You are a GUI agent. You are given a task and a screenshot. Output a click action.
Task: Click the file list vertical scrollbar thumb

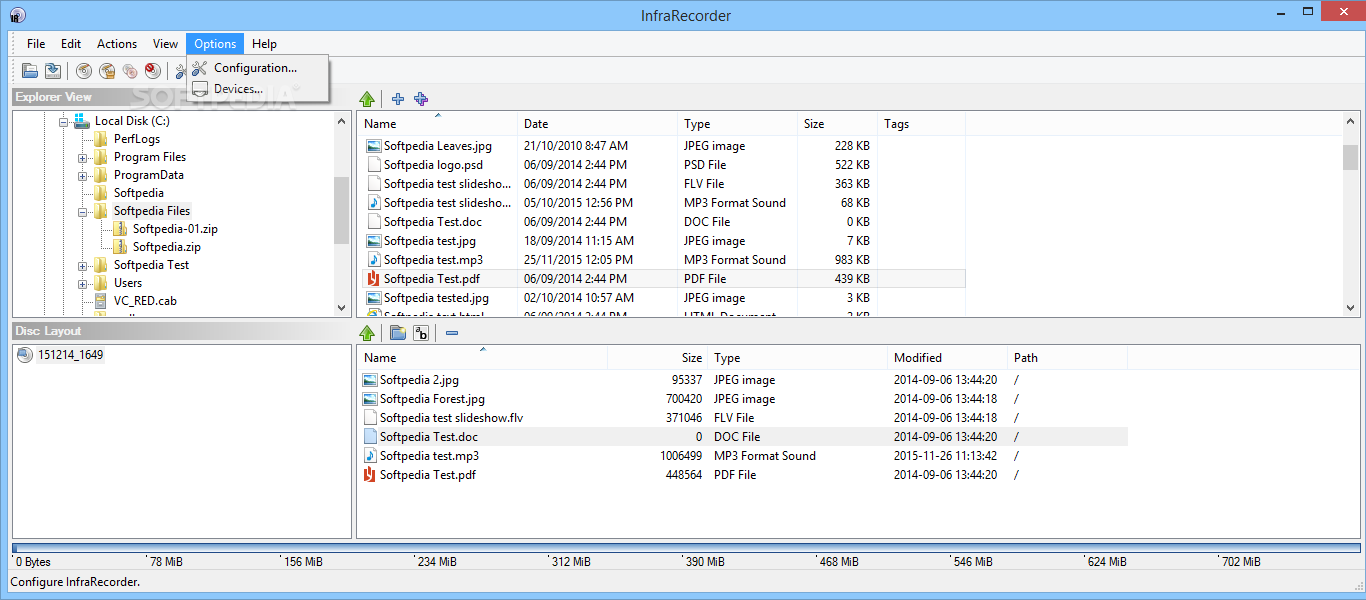(x=1350, y=157)
